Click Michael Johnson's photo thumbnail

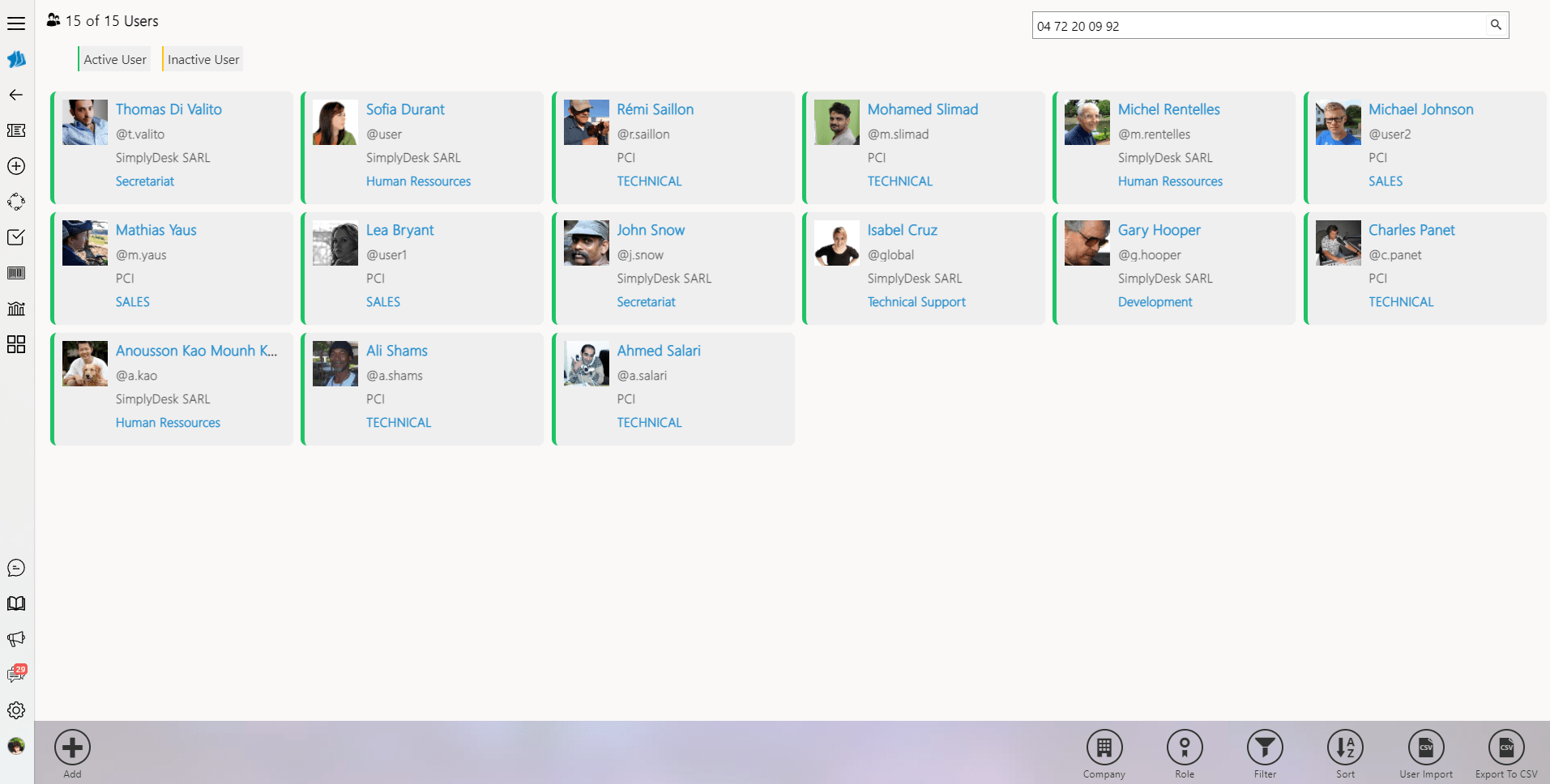(1339, 122)
